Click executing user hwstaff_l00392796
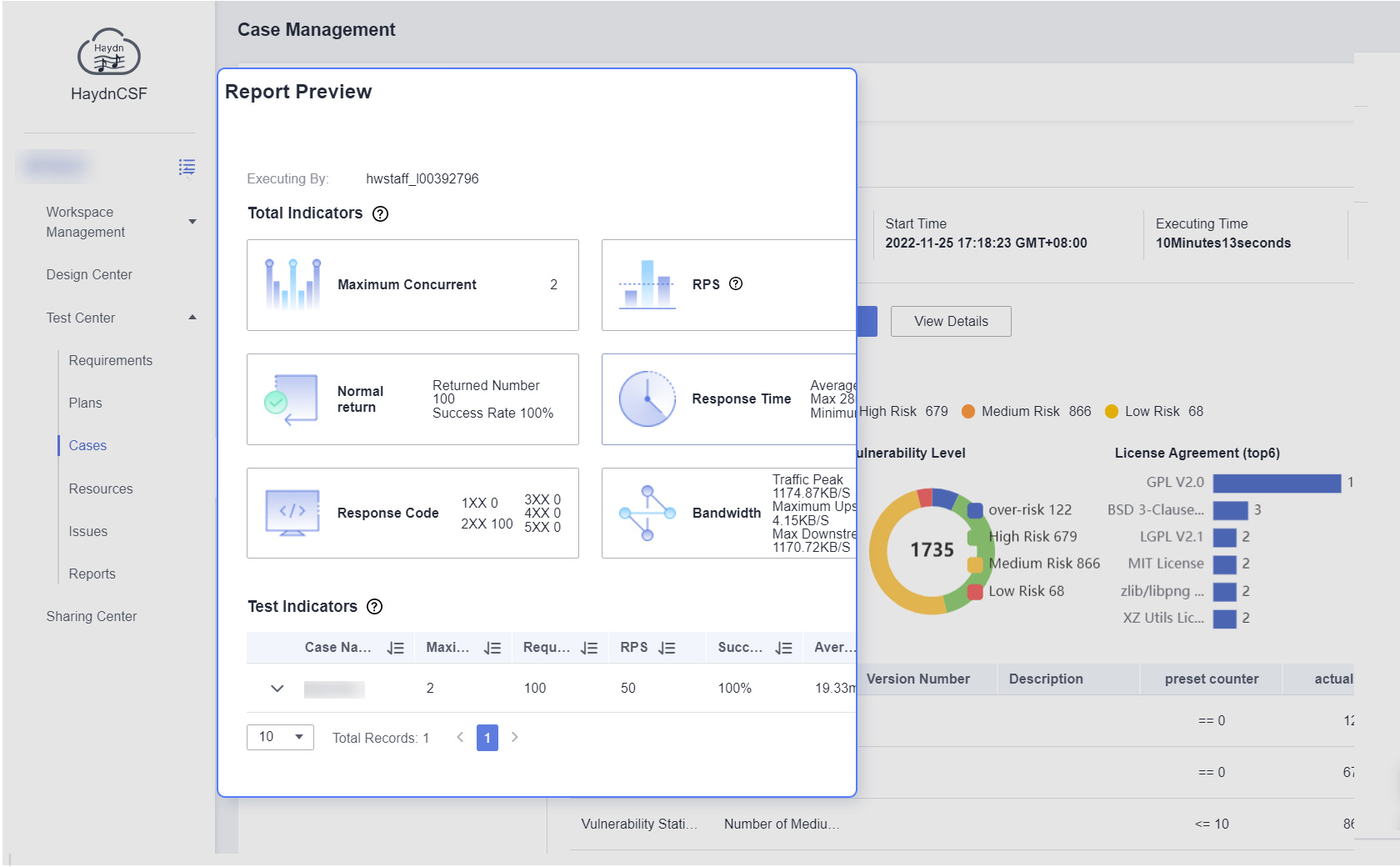This screenshot has width=1400, height=867. pos(422,179)
